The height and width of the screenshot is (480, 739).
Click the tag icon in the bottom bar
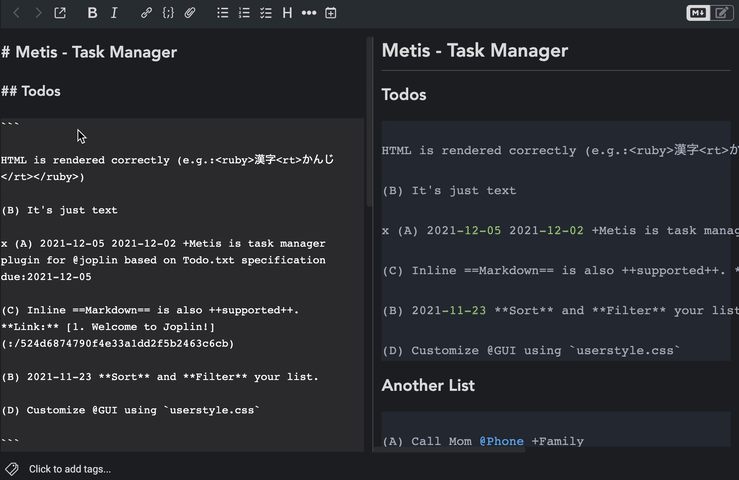(x=12, y=468)
